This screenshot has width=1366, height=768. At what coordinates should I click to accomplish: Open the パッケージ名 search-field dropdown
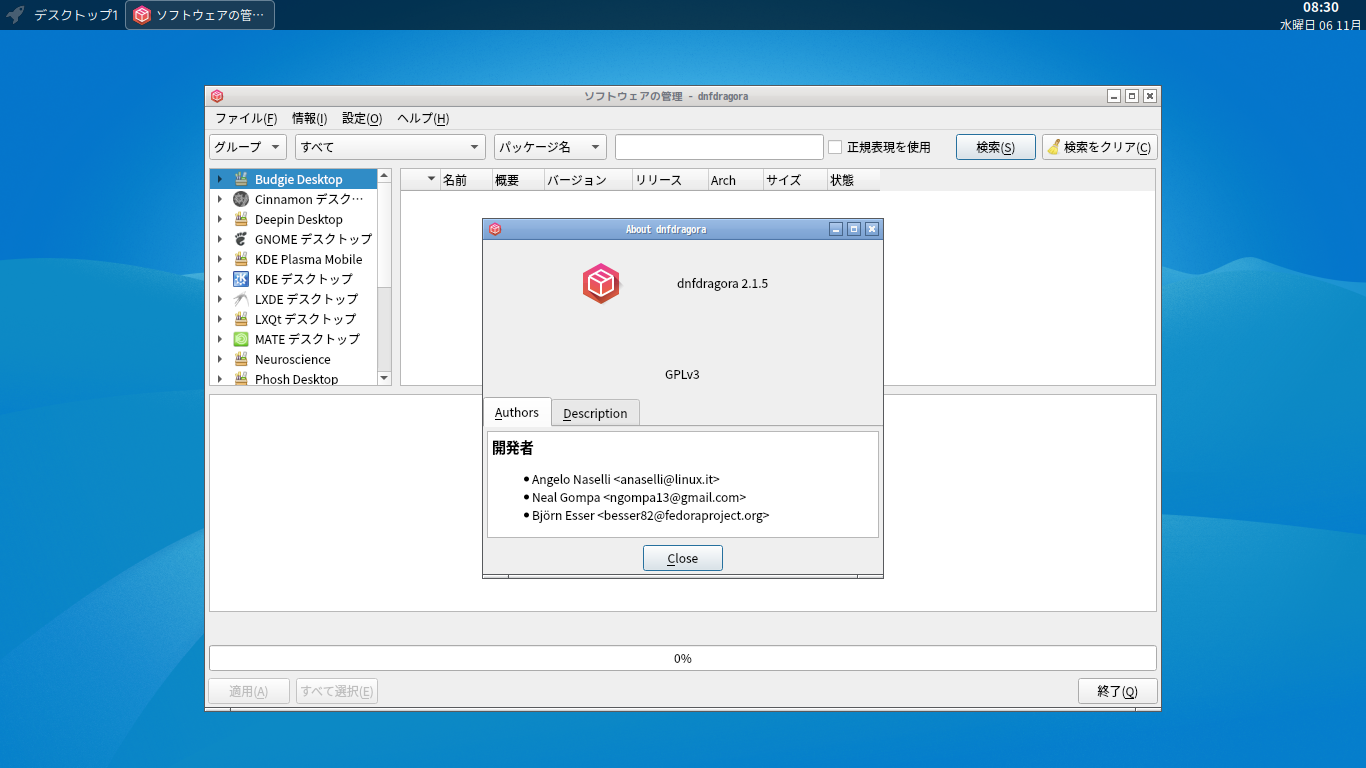pyautogui.click(x=550, y=147)
